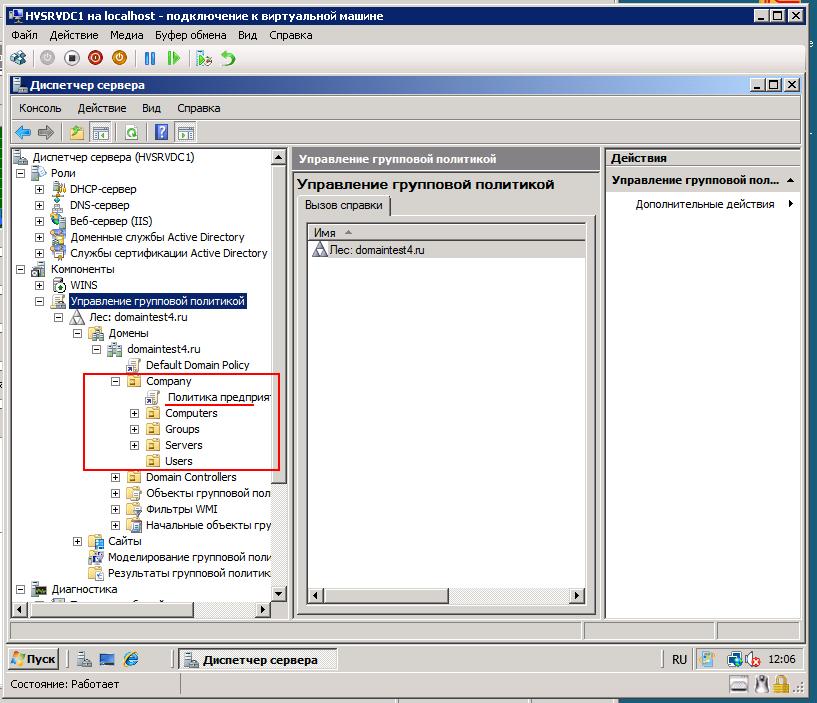Collapse the Роли node
Screen dimensions: 817x703
coord(20,173)
